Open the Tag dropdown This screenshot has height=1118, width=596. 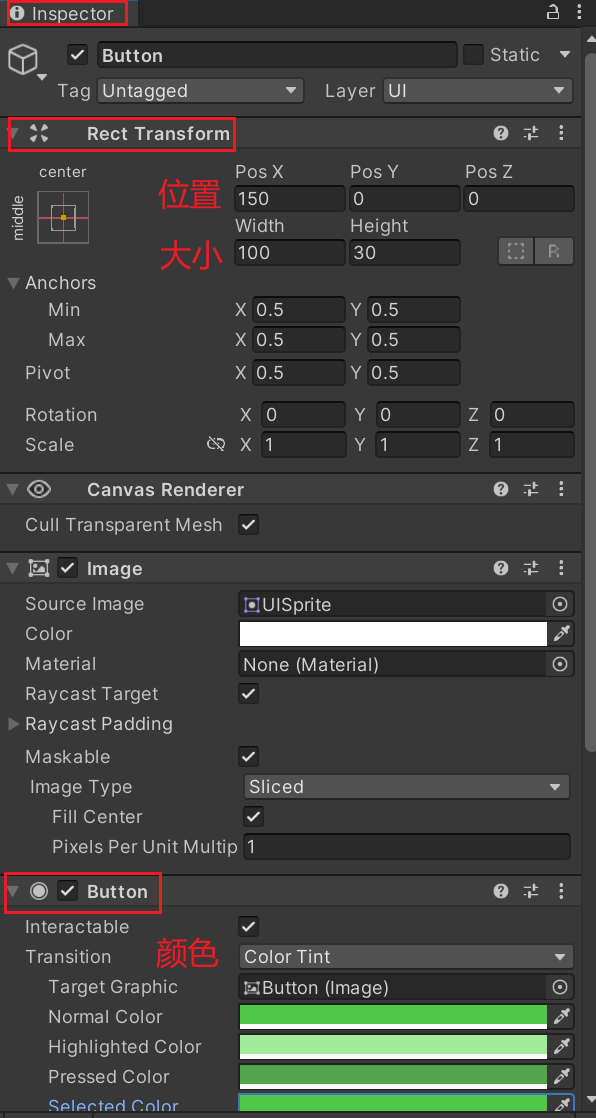point(200,91)
